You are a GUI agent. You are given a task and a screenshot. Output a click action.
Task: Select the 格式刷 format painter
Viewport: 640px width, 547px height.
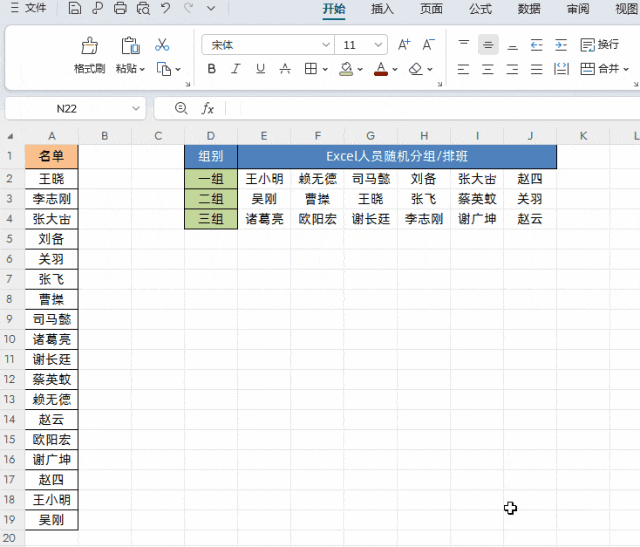89,55
